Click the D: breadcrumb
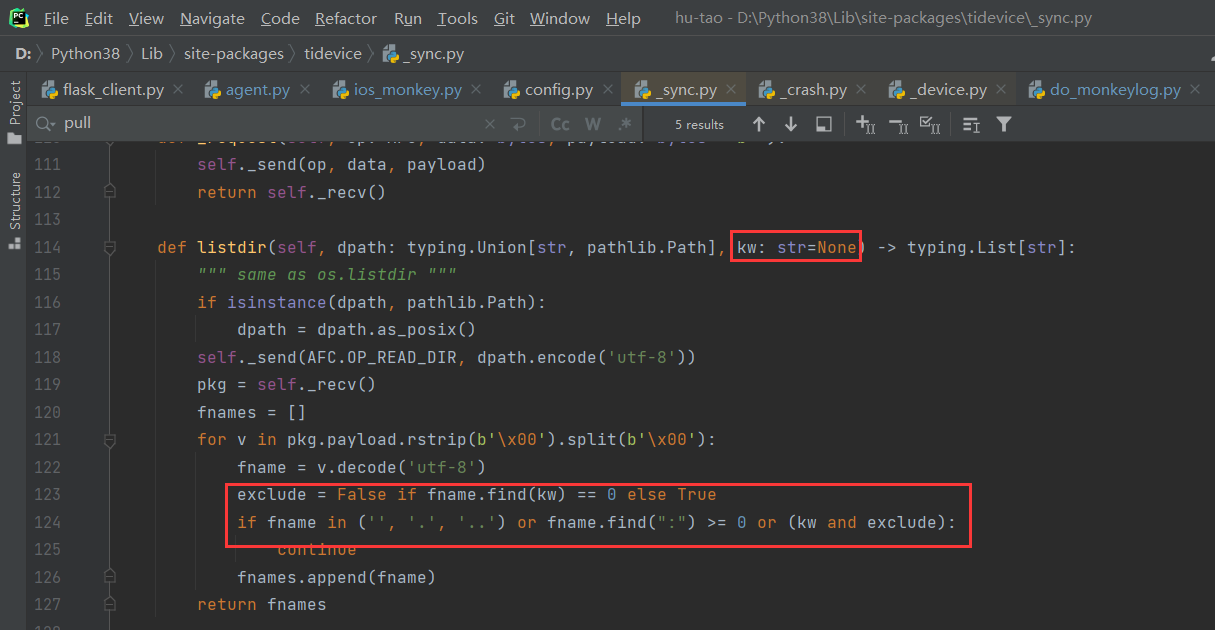This screenshot has width=1215, height=630. (x=23, y=53)
